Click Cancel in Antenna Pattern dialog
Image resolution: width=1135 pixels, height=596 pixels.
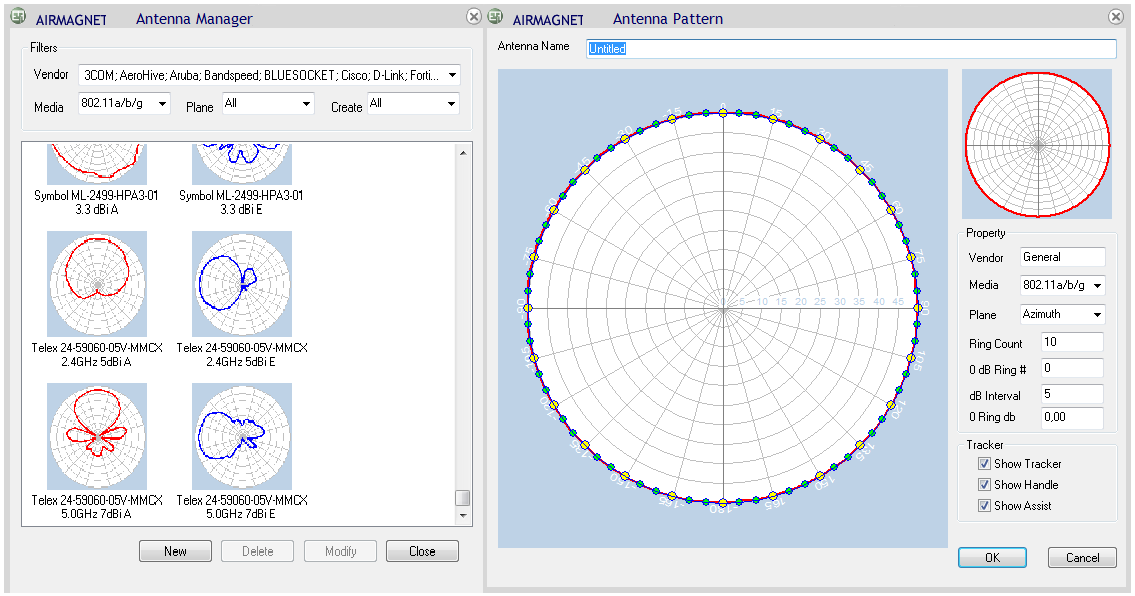1082,558
